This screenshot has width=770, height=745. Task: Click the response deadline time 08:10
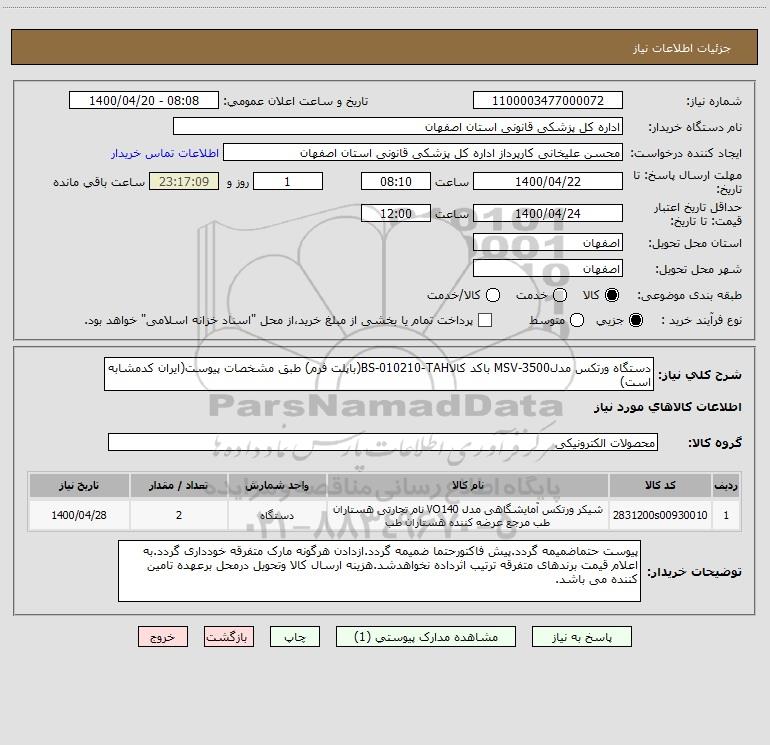click(396, 181)
